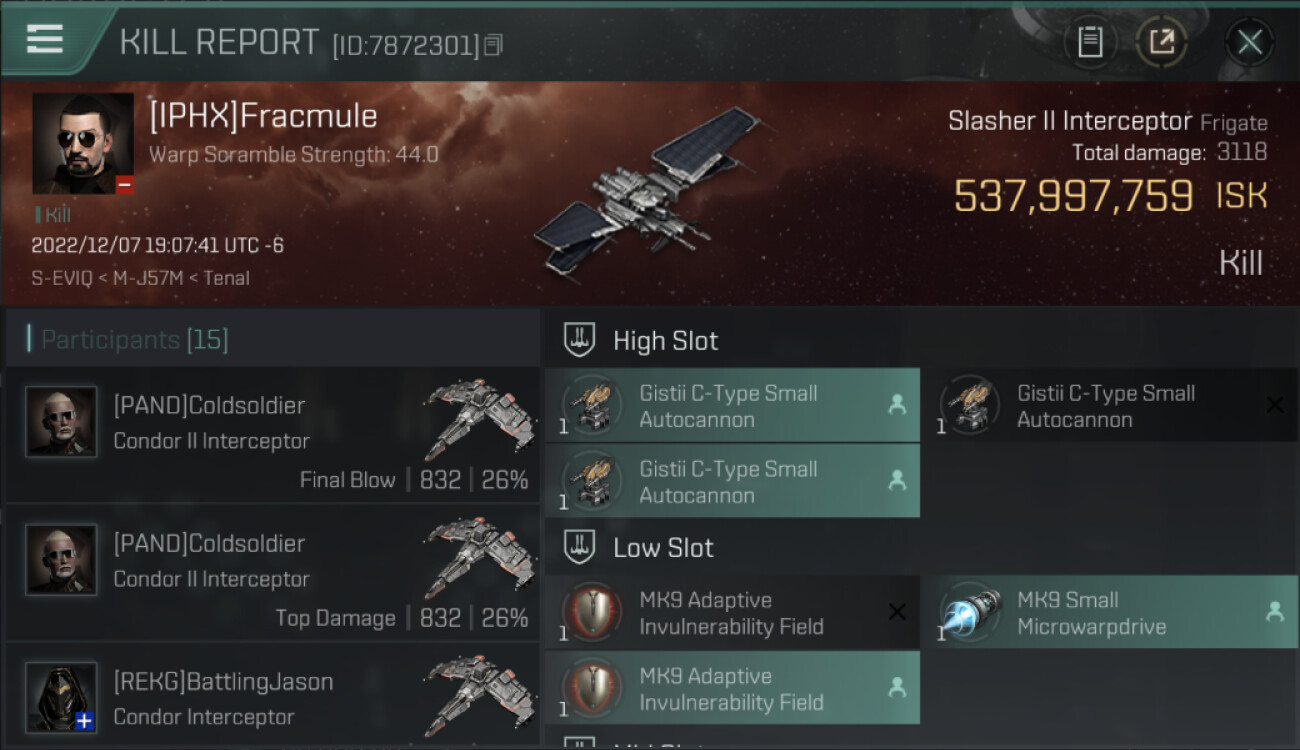Select the first highlighted Gistii C-Type Autocannon

point(732,405)
